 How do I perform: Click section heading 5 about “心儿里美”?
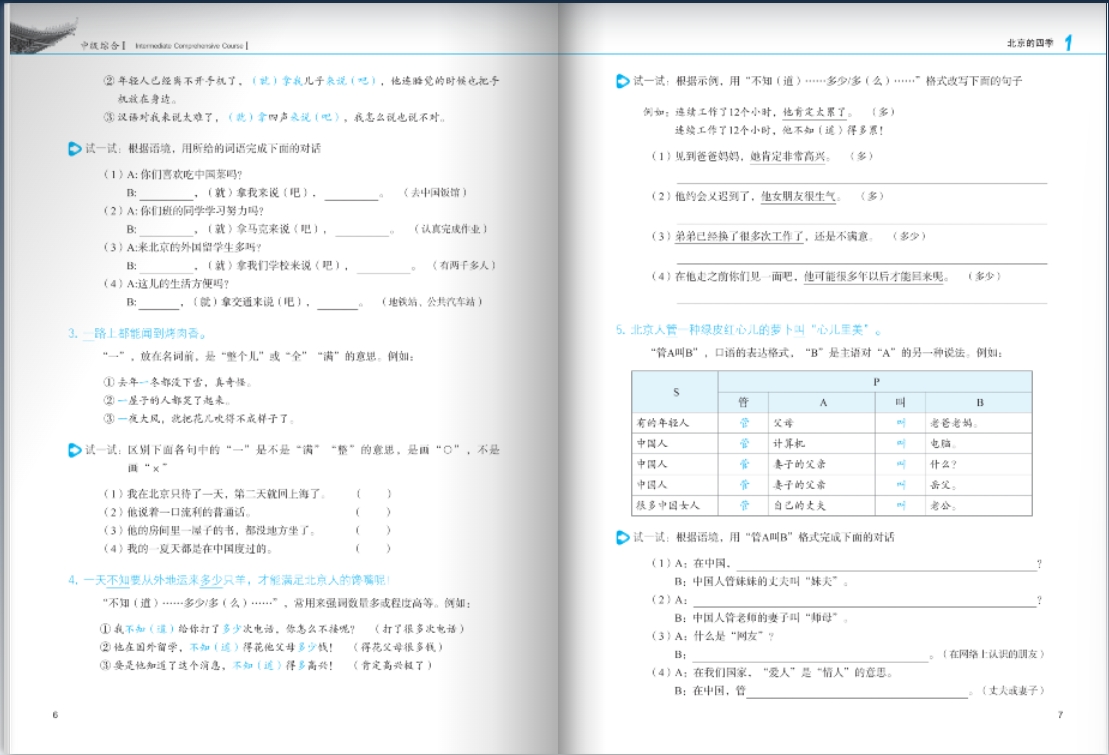[x=749, y=329]
